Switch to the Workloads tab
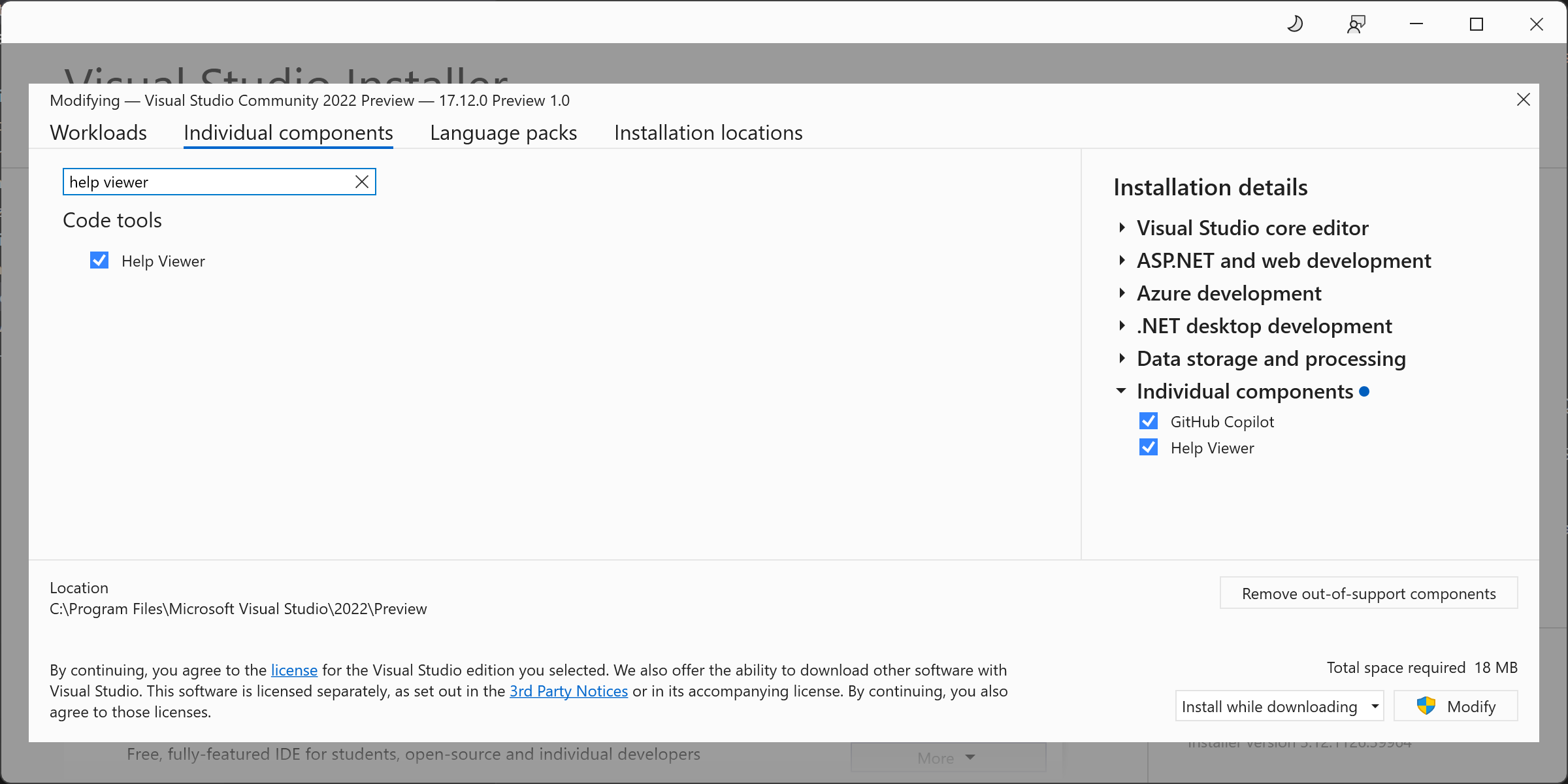Screen dimensions: 1568x784 (x=98, y=131)
